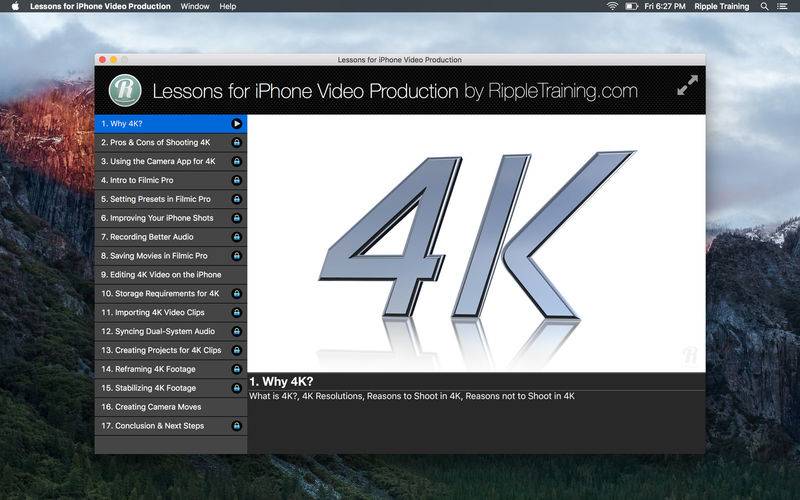Select lesson 7. Recording Better Audio

pyautogui.click(x=170, y=237)
